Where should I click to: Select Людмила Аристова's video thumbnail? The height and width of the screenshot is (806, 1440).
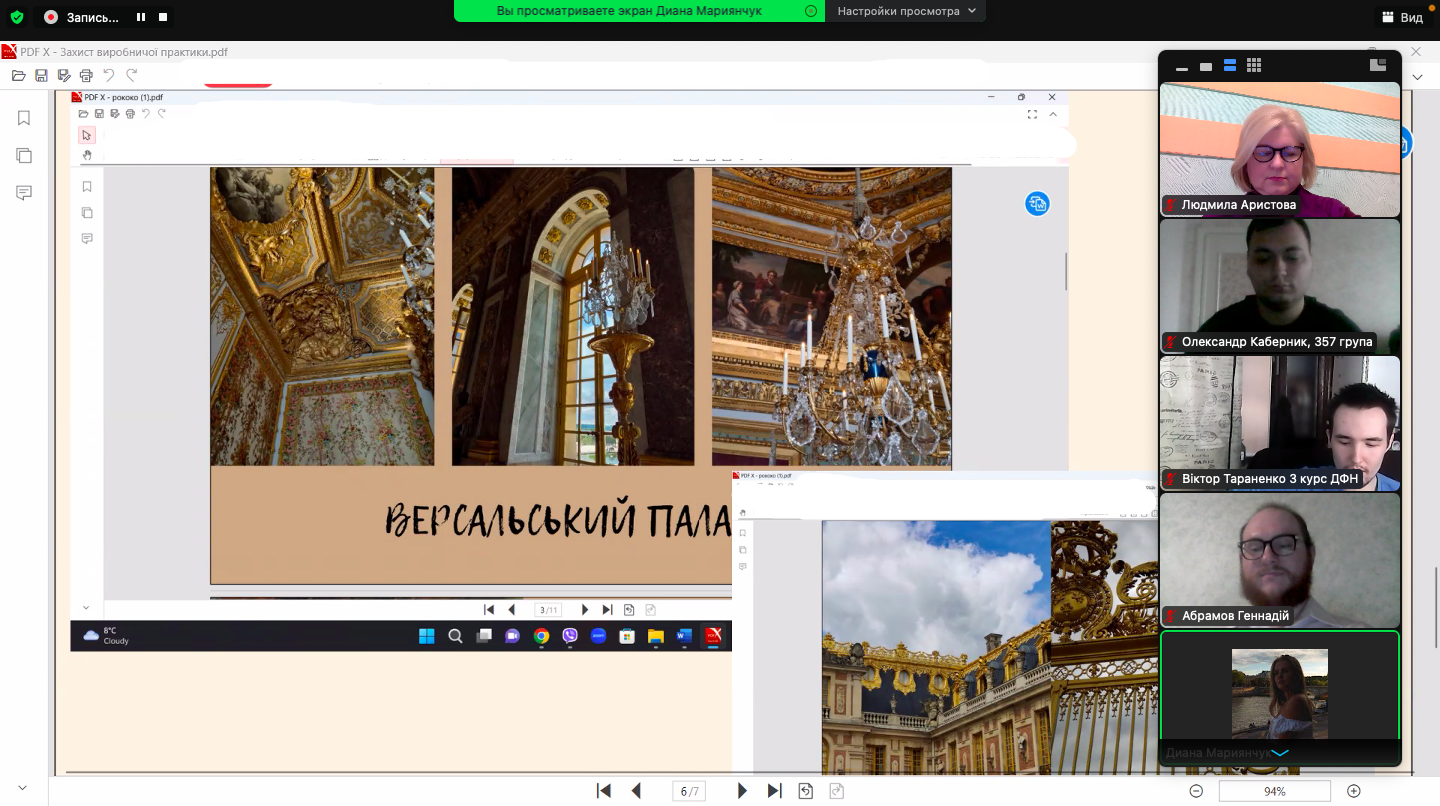click(1279, 149)
